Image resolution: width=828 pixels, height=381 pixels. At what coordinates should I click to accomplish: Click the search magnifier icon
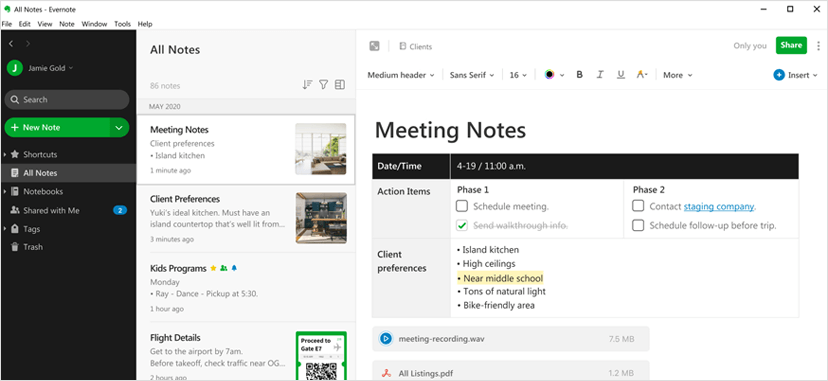(15, 100)
